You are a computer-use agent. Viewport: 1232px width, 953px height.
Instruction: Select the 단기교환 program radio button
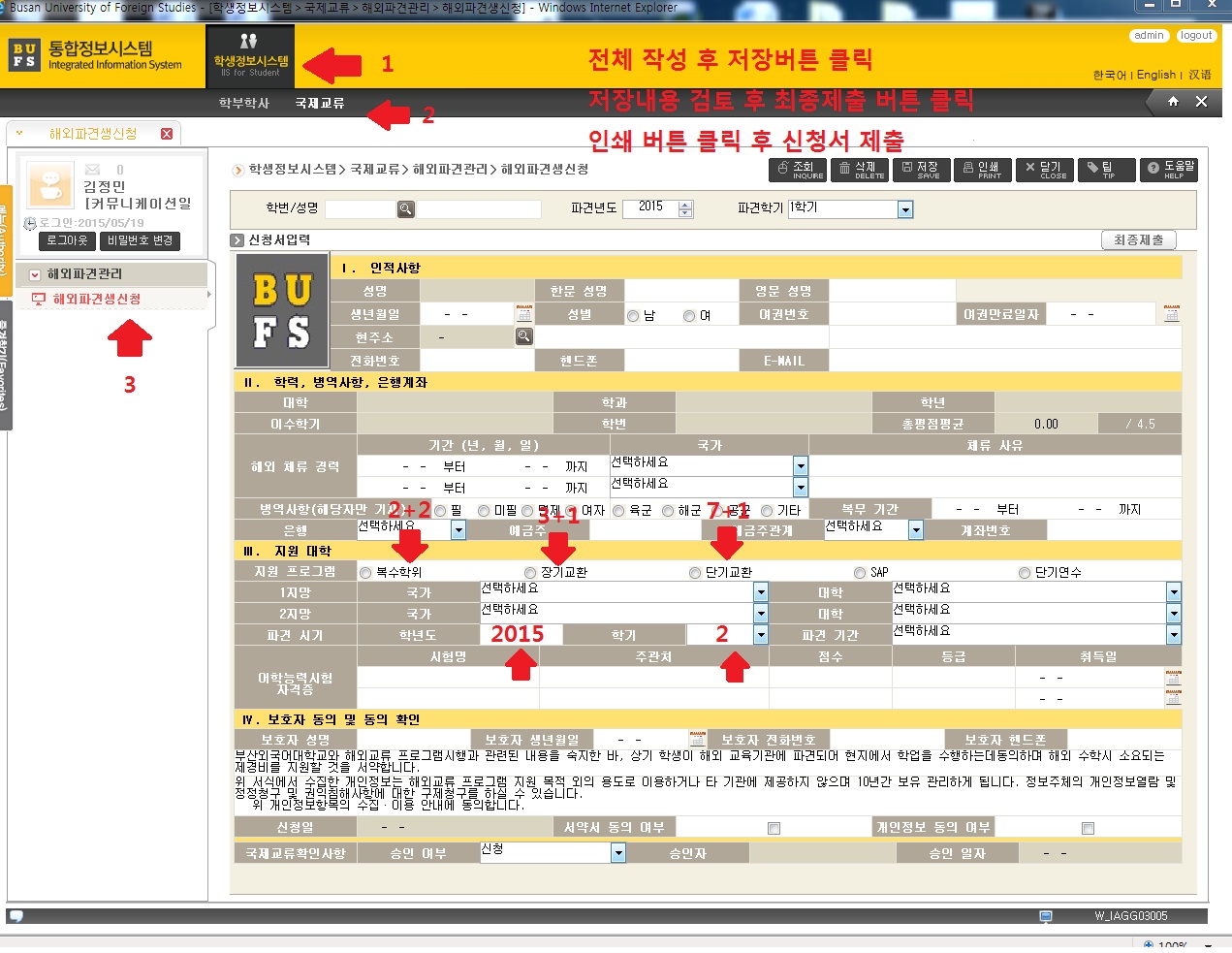(x=695, y=573)
